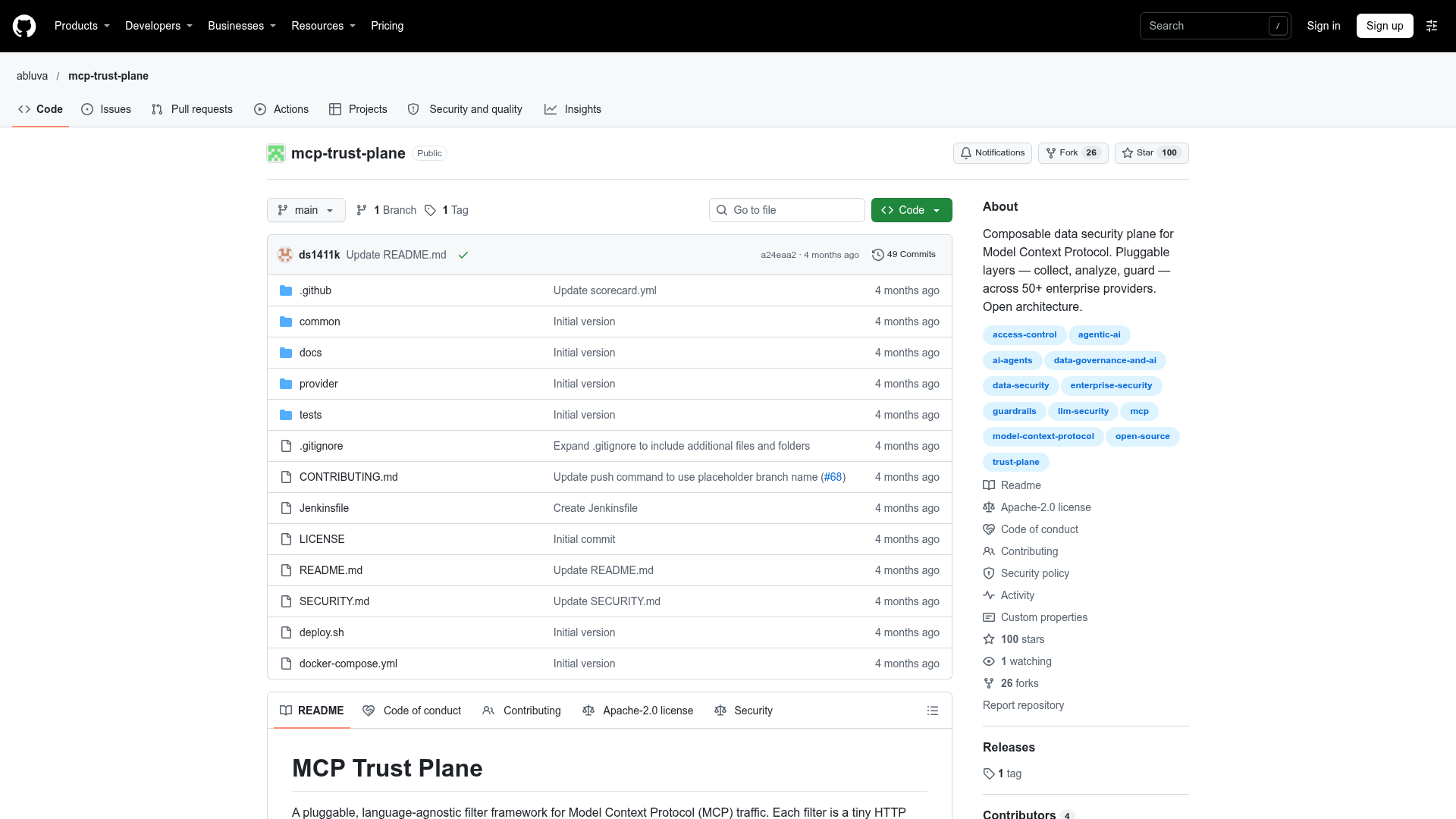Viewport: 1456px width, 819px height.
Task: Click the data-security topic tag
Action: (x=1021, y=386)
